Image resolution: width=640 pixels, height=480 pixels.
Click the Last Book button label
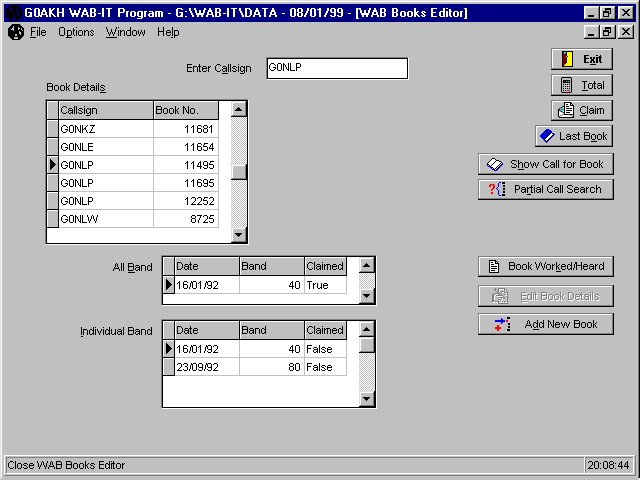[583, 136]
